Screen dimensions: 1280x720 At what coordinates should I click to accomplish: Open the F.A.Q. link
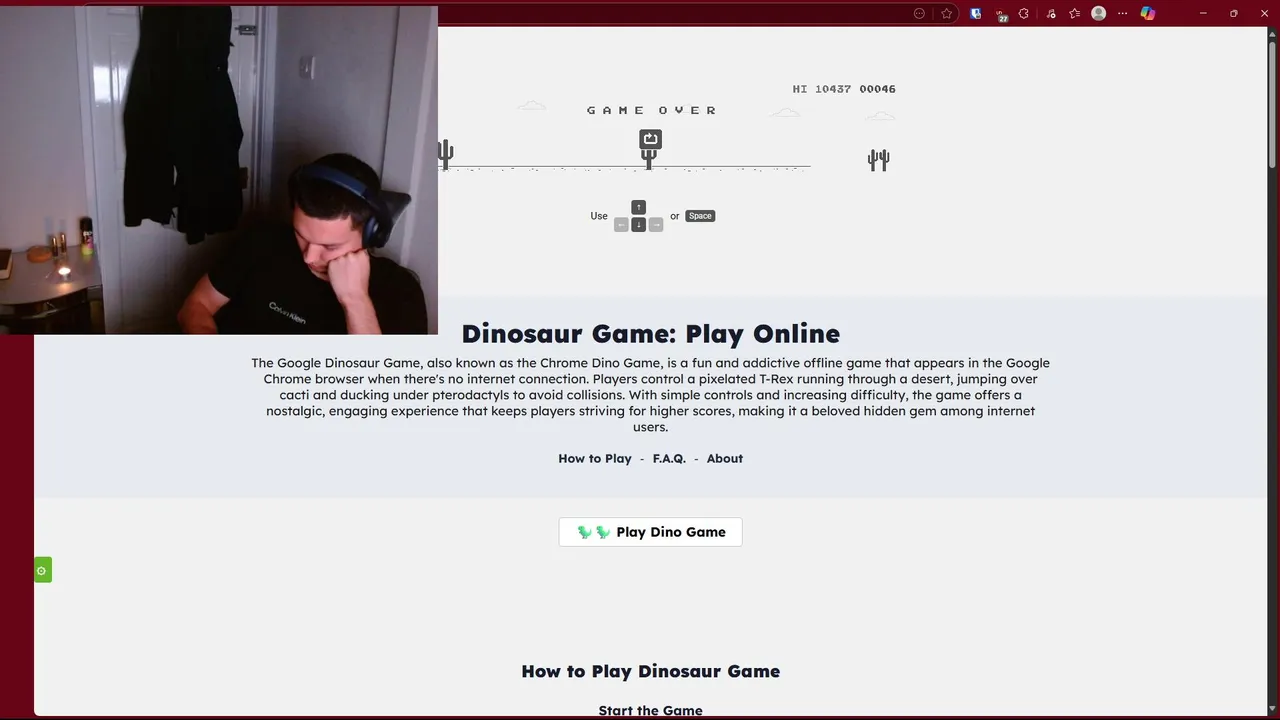pos(669,458)
